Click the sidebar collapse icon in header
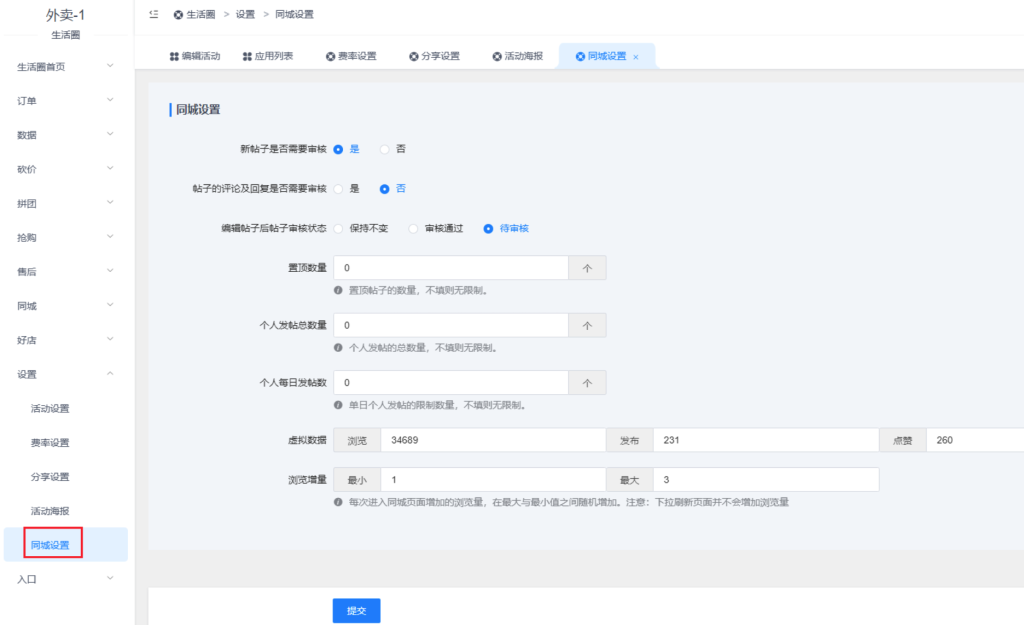 click(152, 15)
